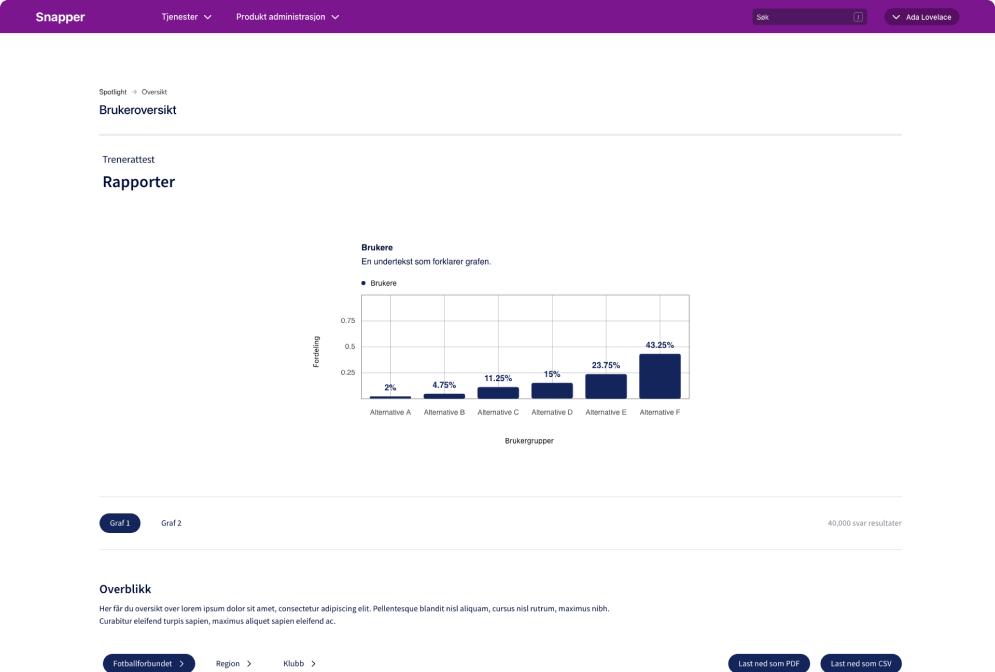Click the slash shortcut icon in search
Image resolution: width=995 pixels, height=672 pixels.
857,17
